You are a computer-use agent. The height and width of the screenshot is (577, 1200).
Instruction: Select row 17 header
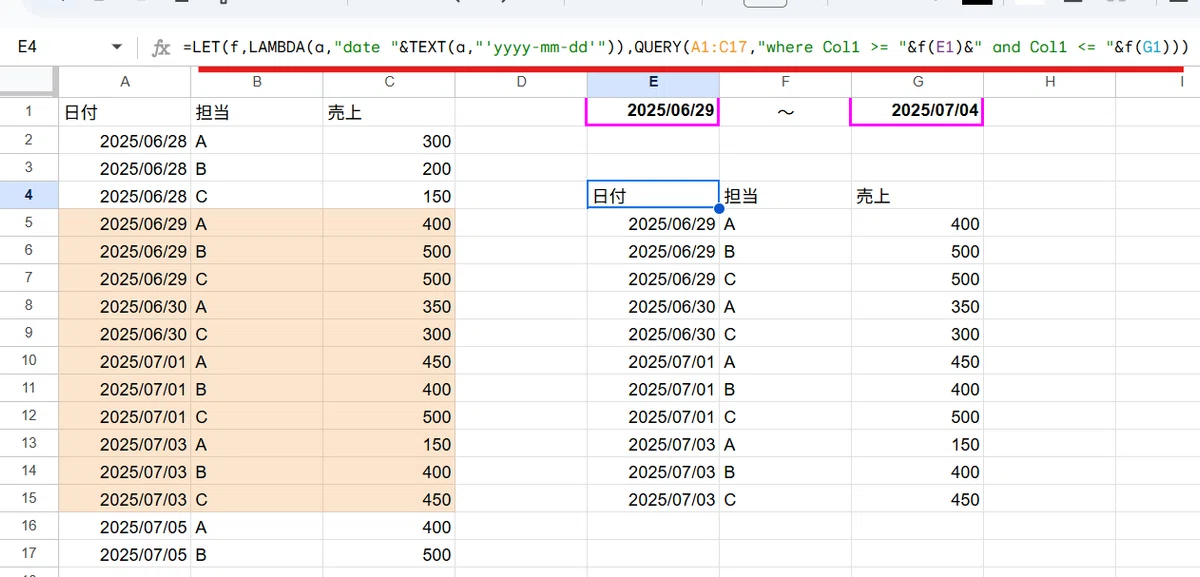(29, 553)
